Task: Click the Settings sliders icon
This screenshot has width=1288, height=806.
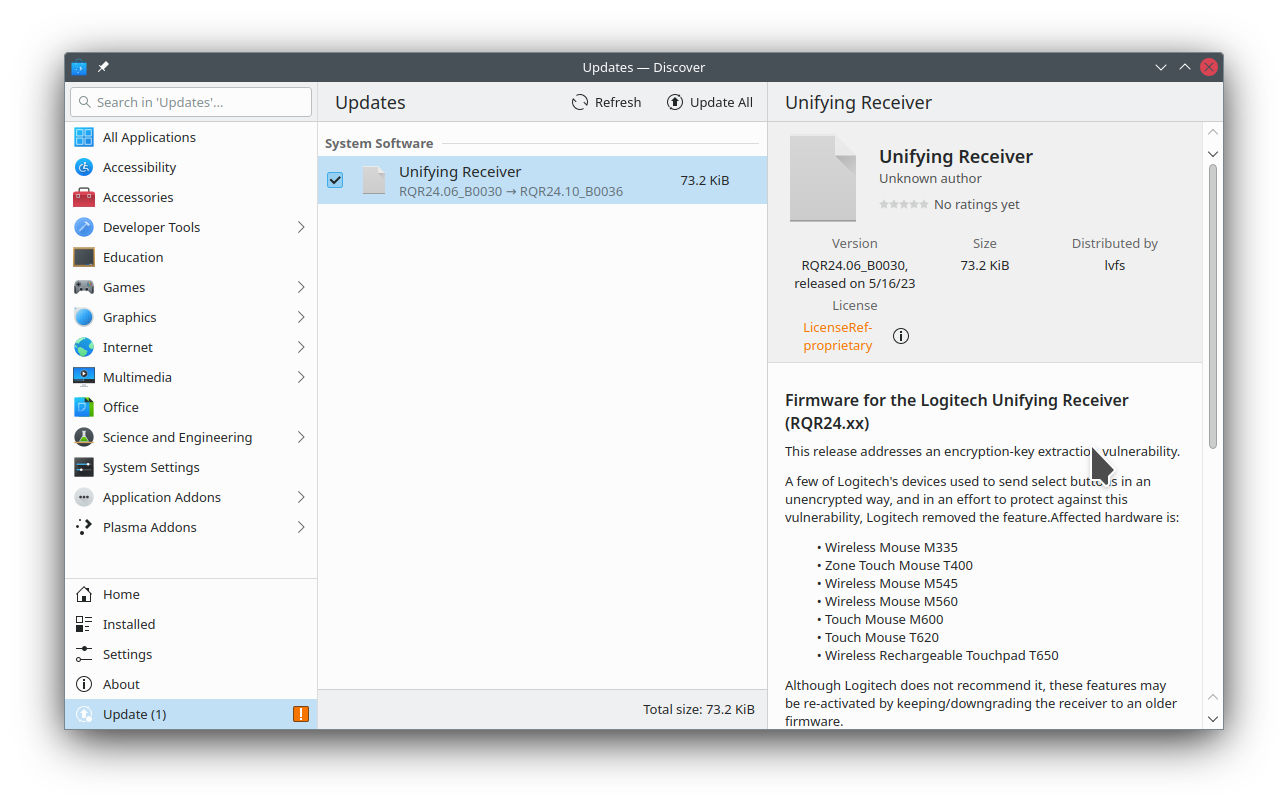Action: (x=84, y=654)
